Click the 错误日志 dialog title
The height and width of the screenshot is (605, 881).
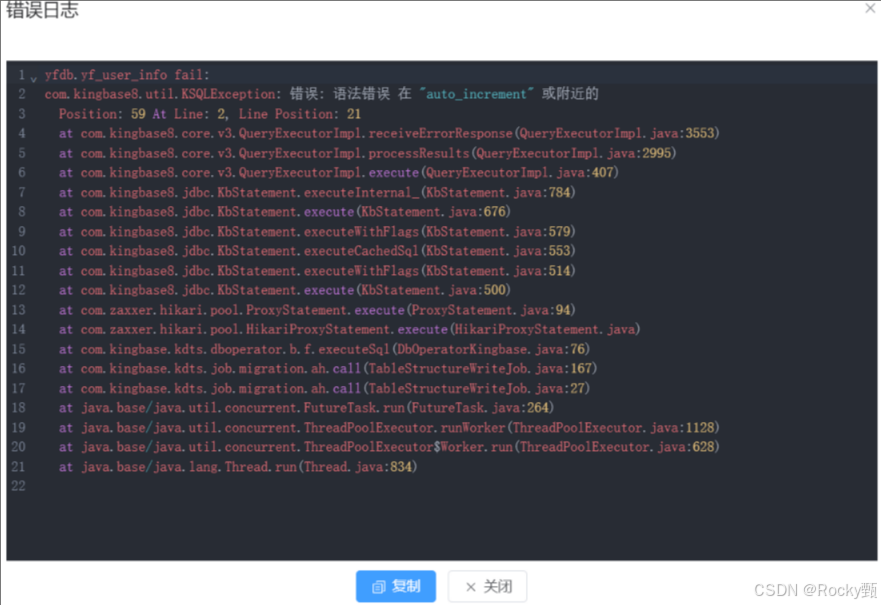tap(42, 10)
